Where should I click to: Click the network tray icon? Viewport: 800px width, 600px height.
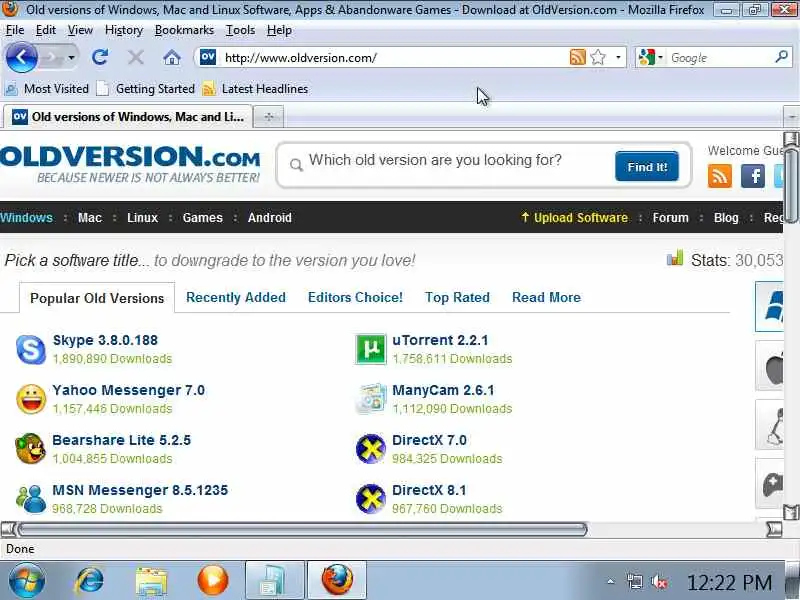635,582
